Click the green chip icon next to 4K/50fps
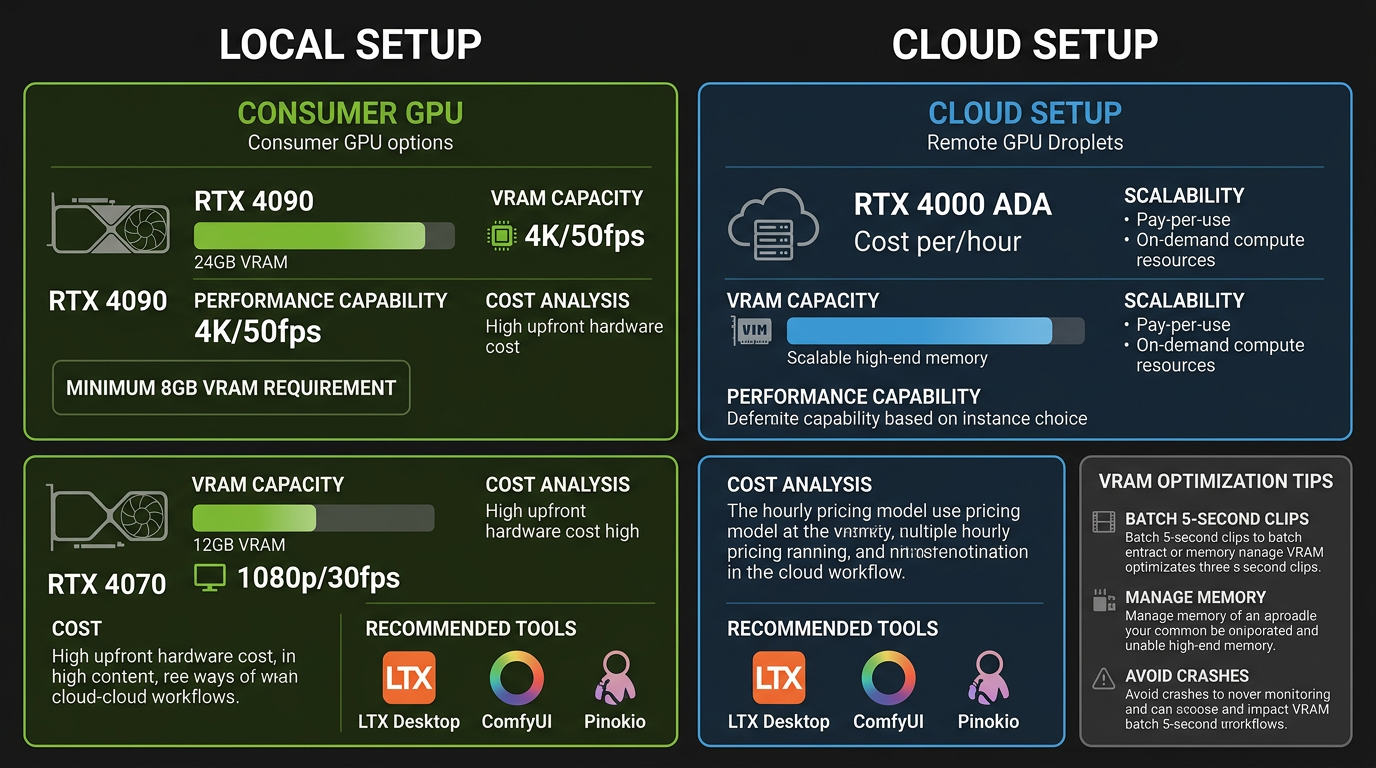1376x768 pixels. click(501, 236)
